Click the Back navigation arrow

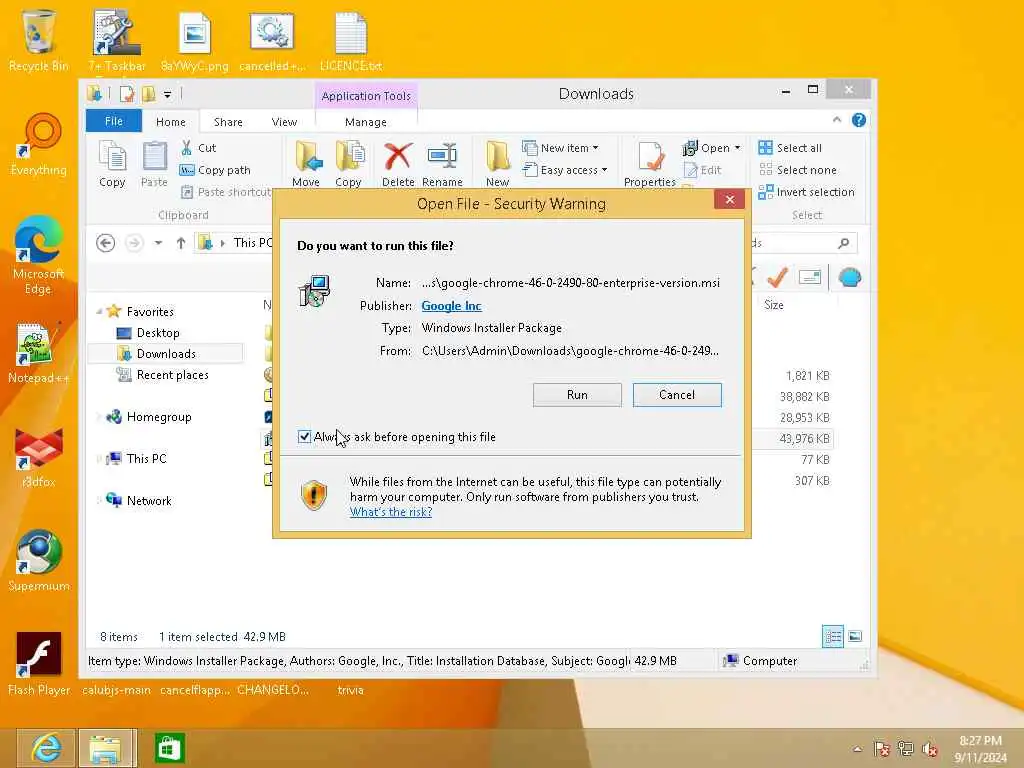point(106,243)
